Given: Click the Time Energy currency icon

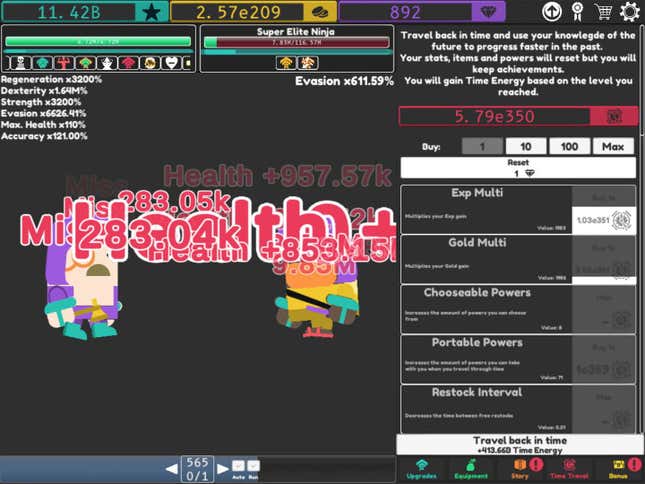Looking at the screenshot, I should pos(614,116).
